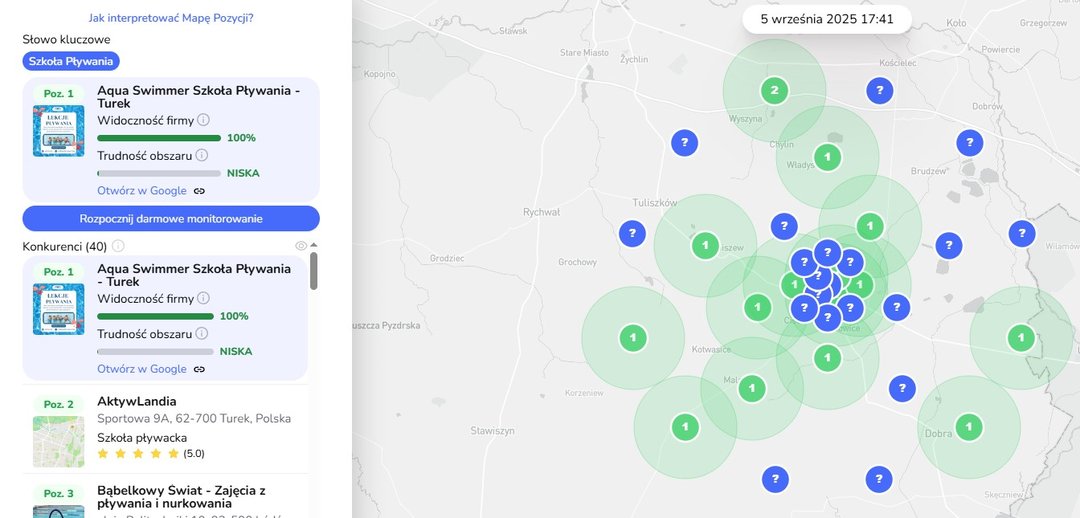Click info icon beside top Widoczność firmy
The height and width of the screenshot is (518, 1080).
point(203,121)
